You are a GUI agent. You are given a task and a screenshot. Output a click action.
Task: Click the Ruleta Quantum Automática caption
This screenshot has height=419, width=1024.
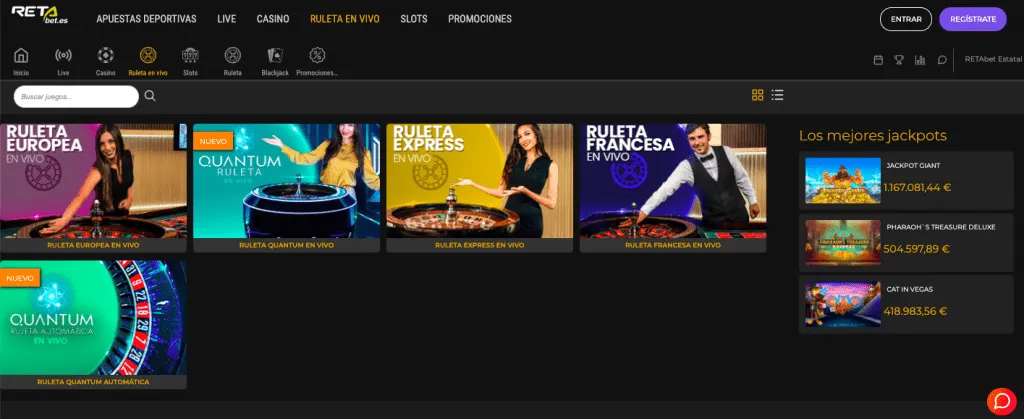(93, 382)
